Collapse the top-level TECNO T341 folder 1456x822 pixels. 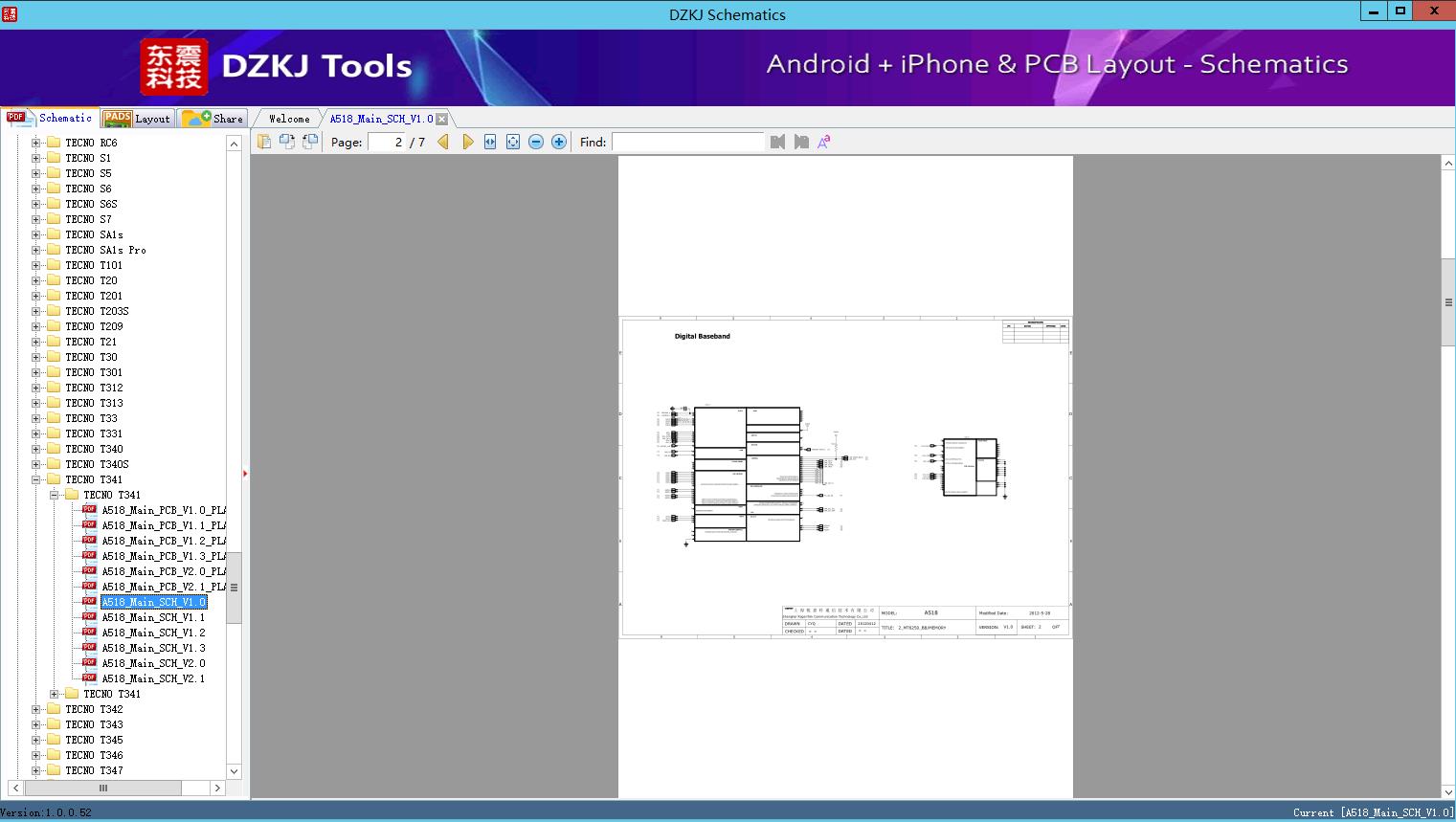(35, 479)
